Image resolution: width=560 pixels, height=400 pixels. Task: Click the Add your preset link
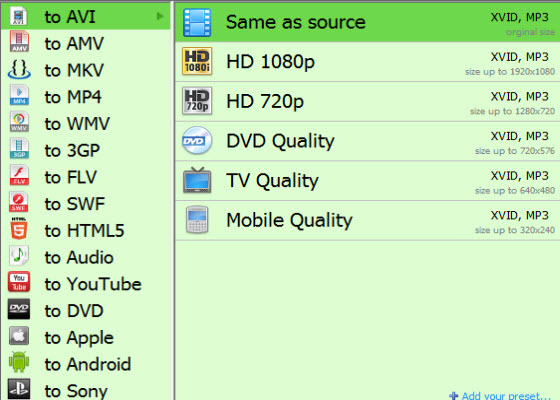(x=506, y=396)
